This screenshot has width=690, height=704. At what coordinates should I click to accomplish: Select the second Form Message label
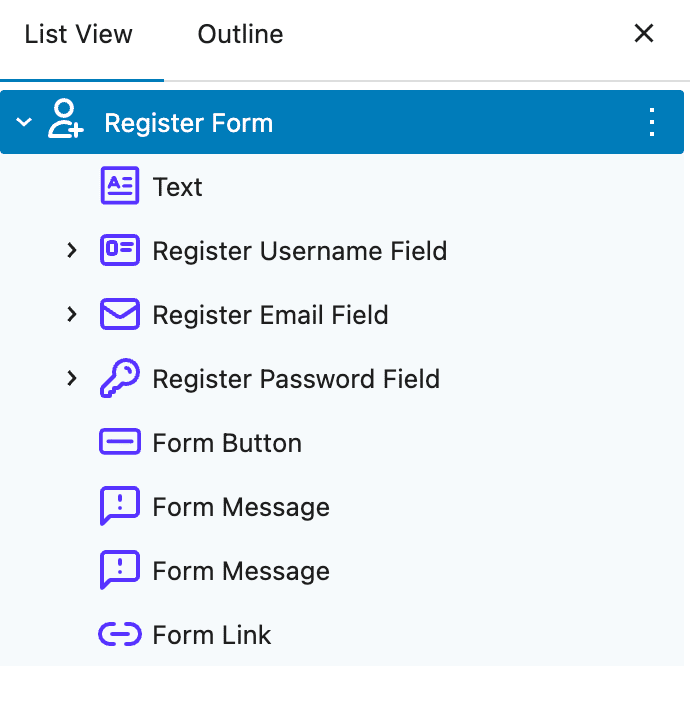coord(241,571)
